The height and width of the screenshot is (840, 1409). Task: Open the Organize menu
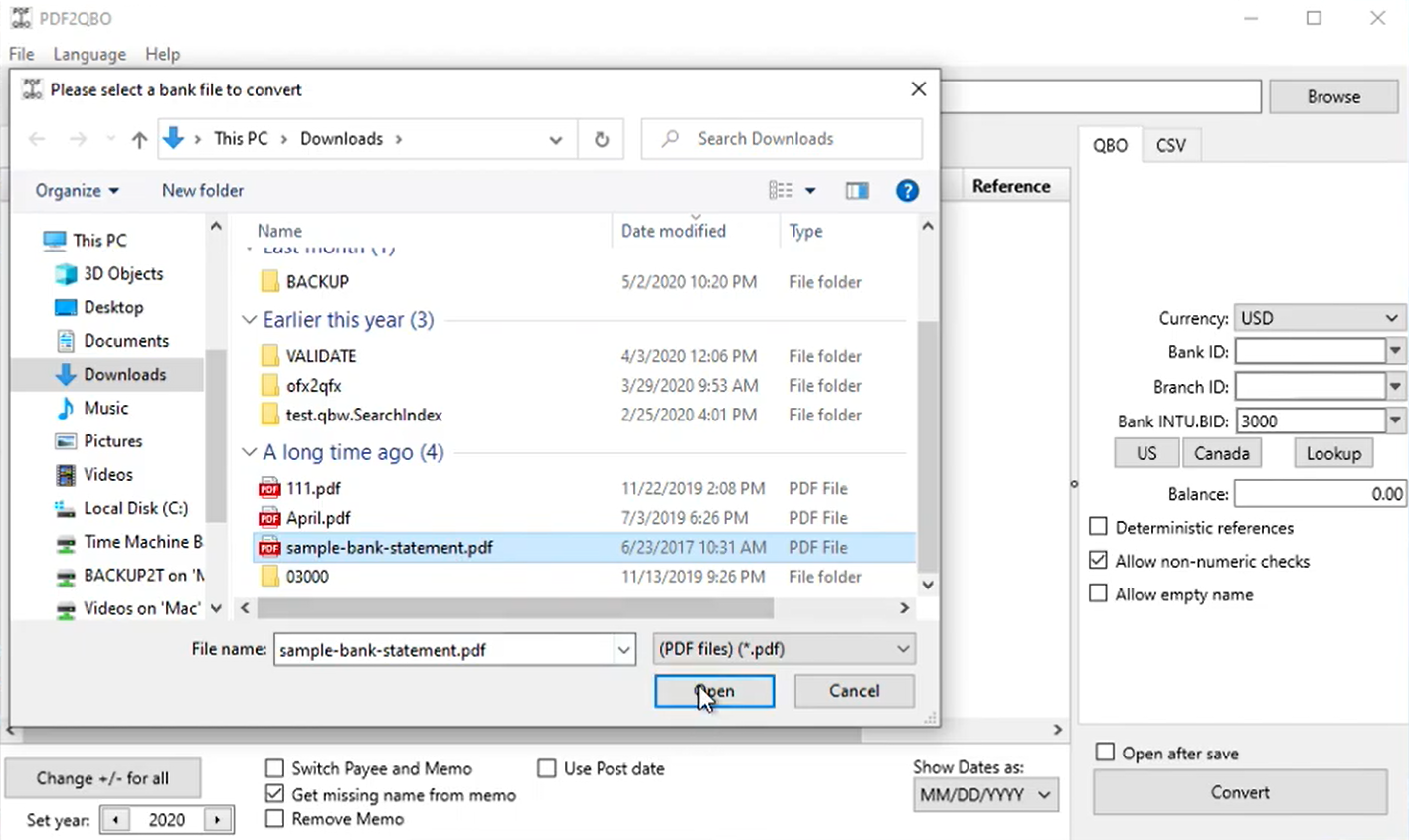[78, 190]
